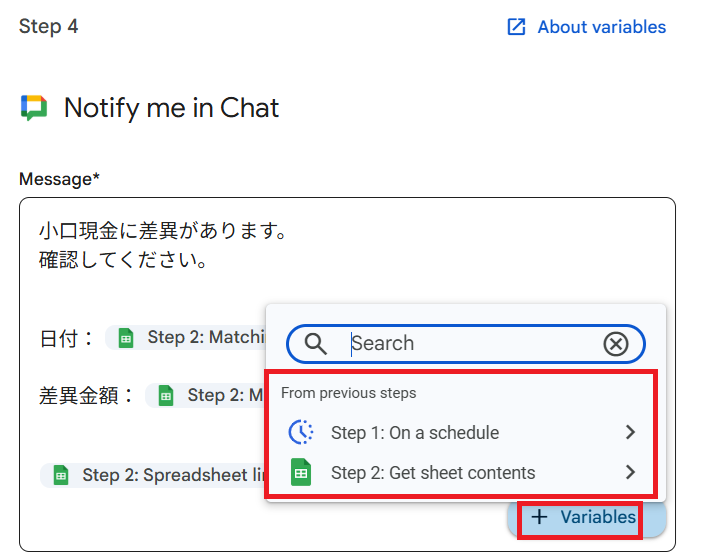Screen dimensions: 714x557
Task: Click the Google Chat logo icon
Action: point(33,108)
